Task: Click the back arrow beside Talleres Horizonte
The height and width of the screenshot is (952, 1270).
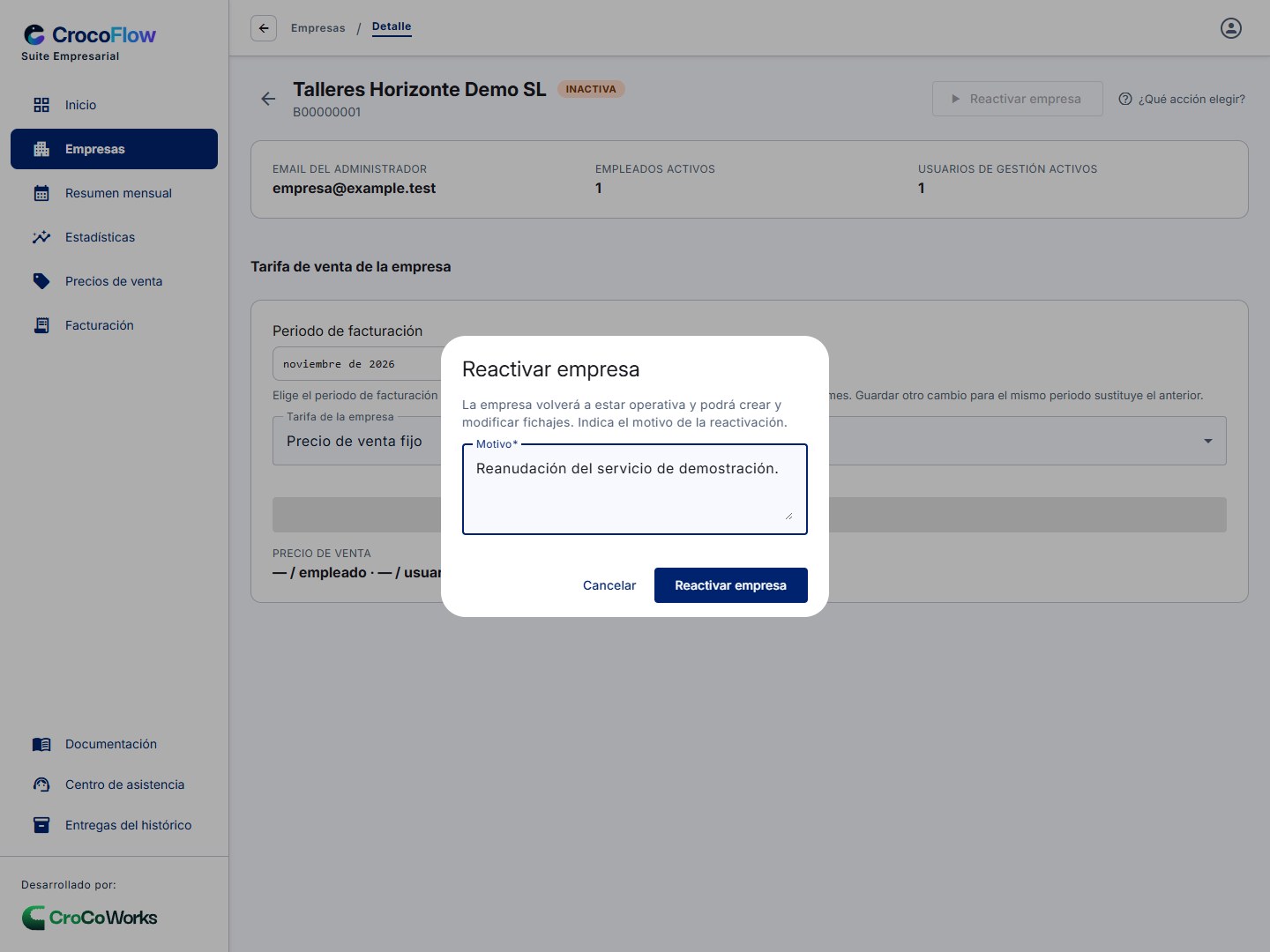Action: pyautogui.click(x=268, y=99)
